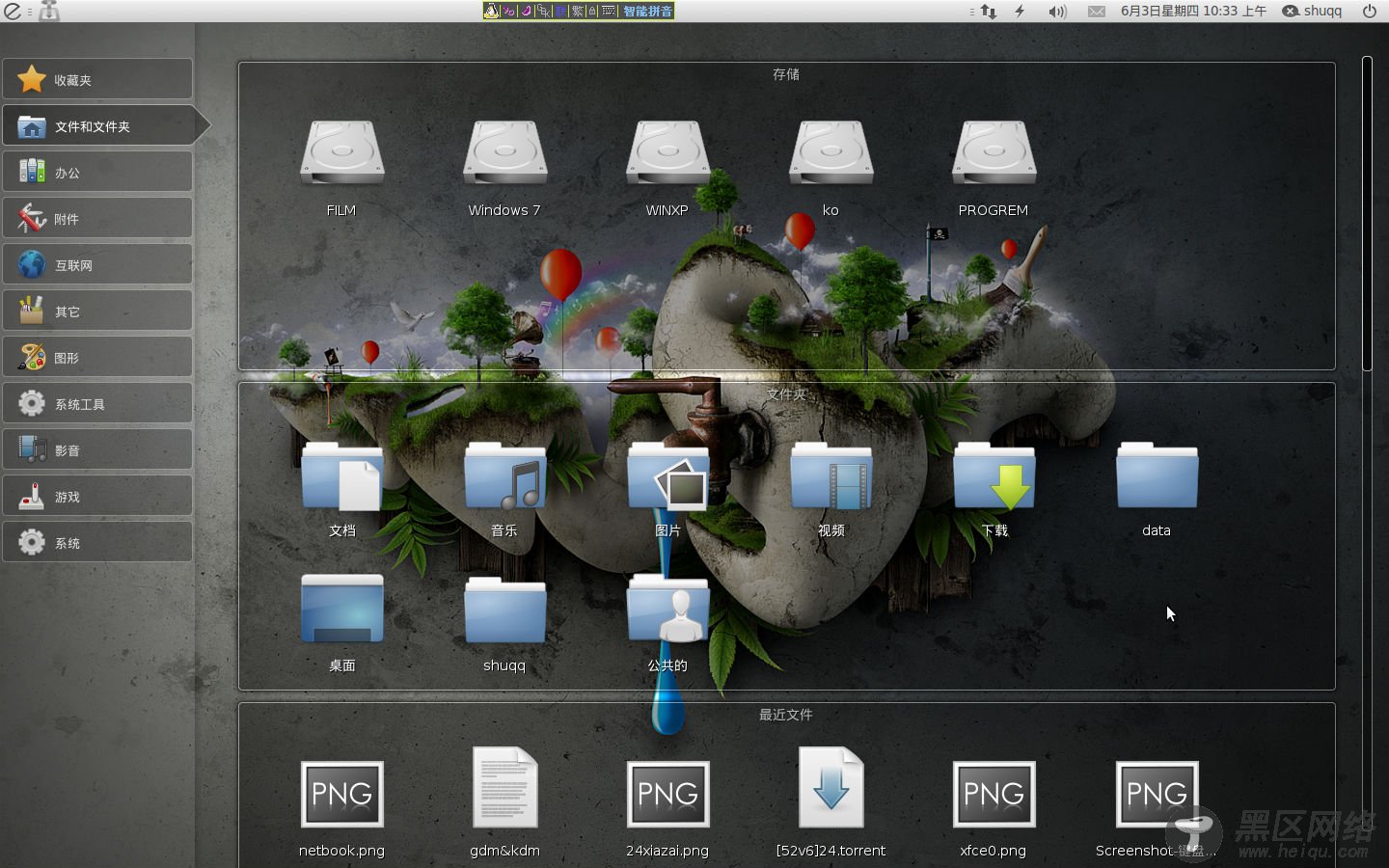Select the 影音 sound and video category
Viewport: 1389px width, 868px height.
(97, 449)
